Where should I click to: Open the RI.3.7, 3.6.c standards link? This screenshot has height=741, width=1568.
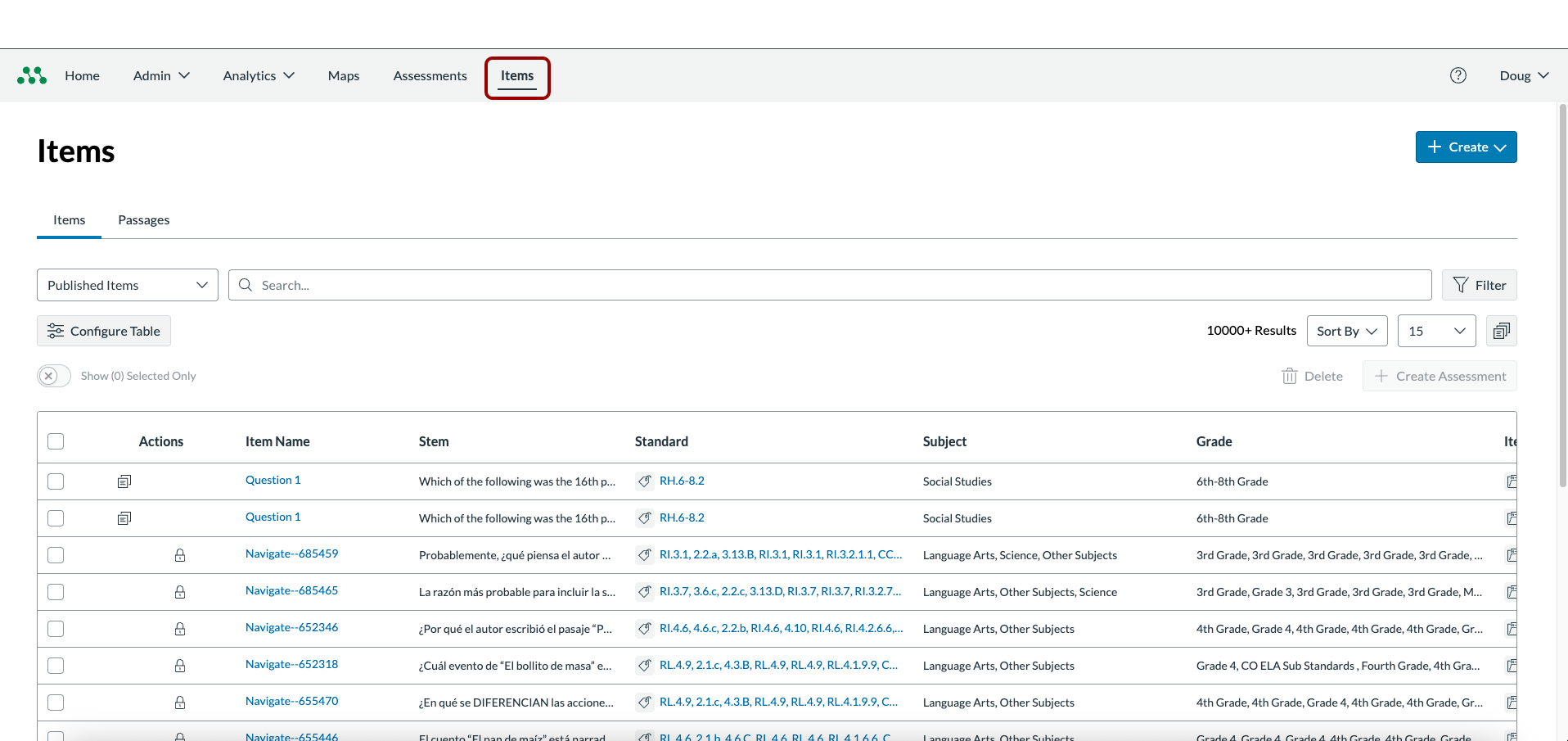pos(780,591)
